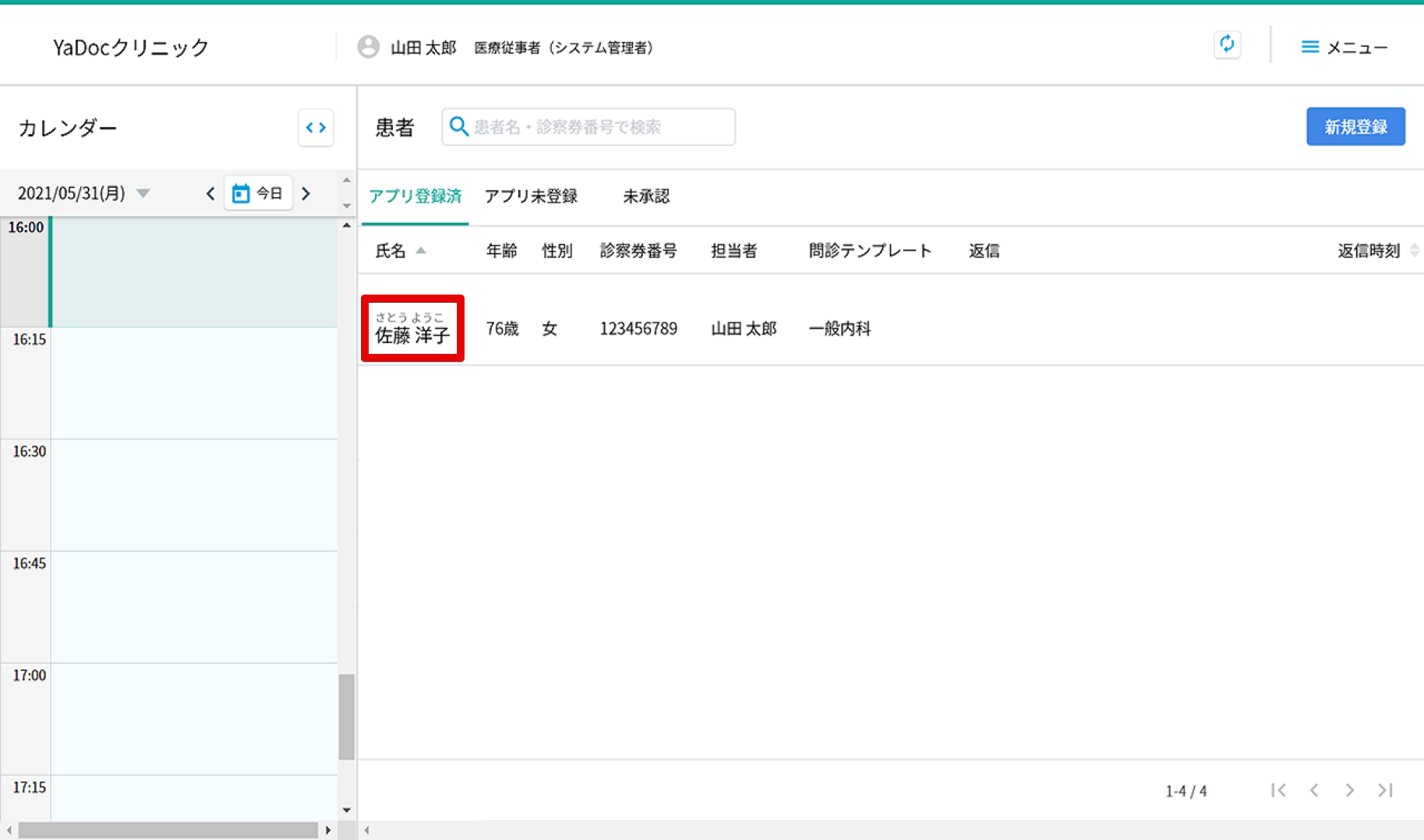Go to the last page of patients
This screenshot has height=840, width=1424.
[x=1385, y=790]
